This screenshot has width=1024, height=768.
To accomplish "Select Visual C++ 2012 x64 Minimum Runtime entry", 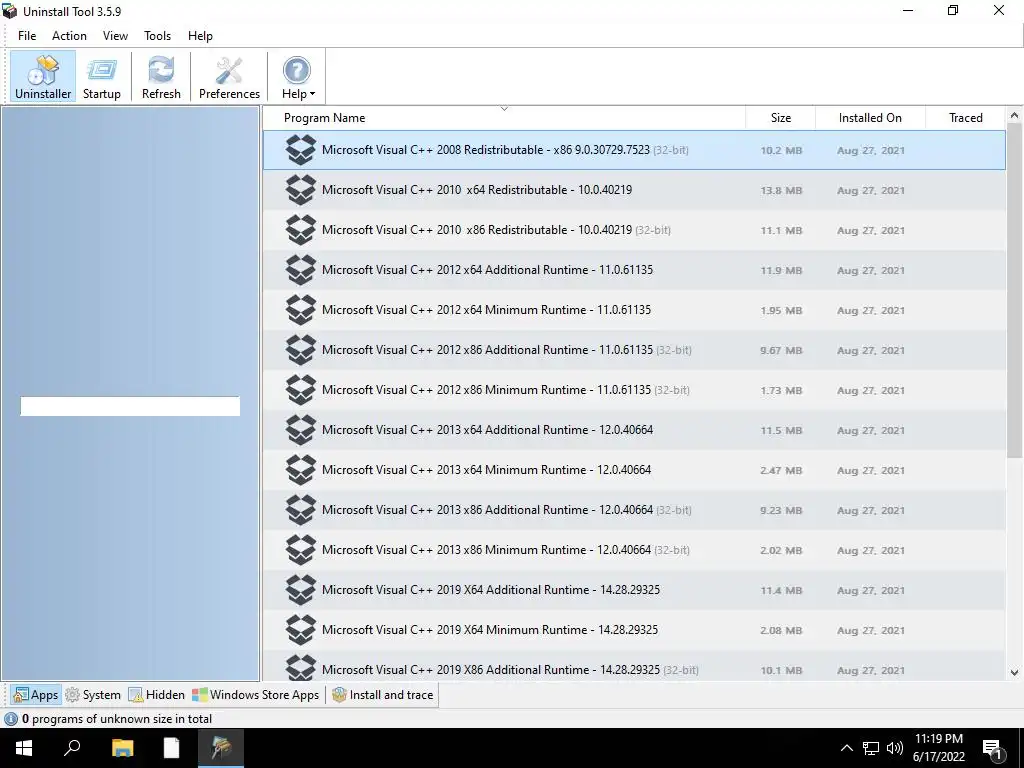I will click(x=634, y=310).
